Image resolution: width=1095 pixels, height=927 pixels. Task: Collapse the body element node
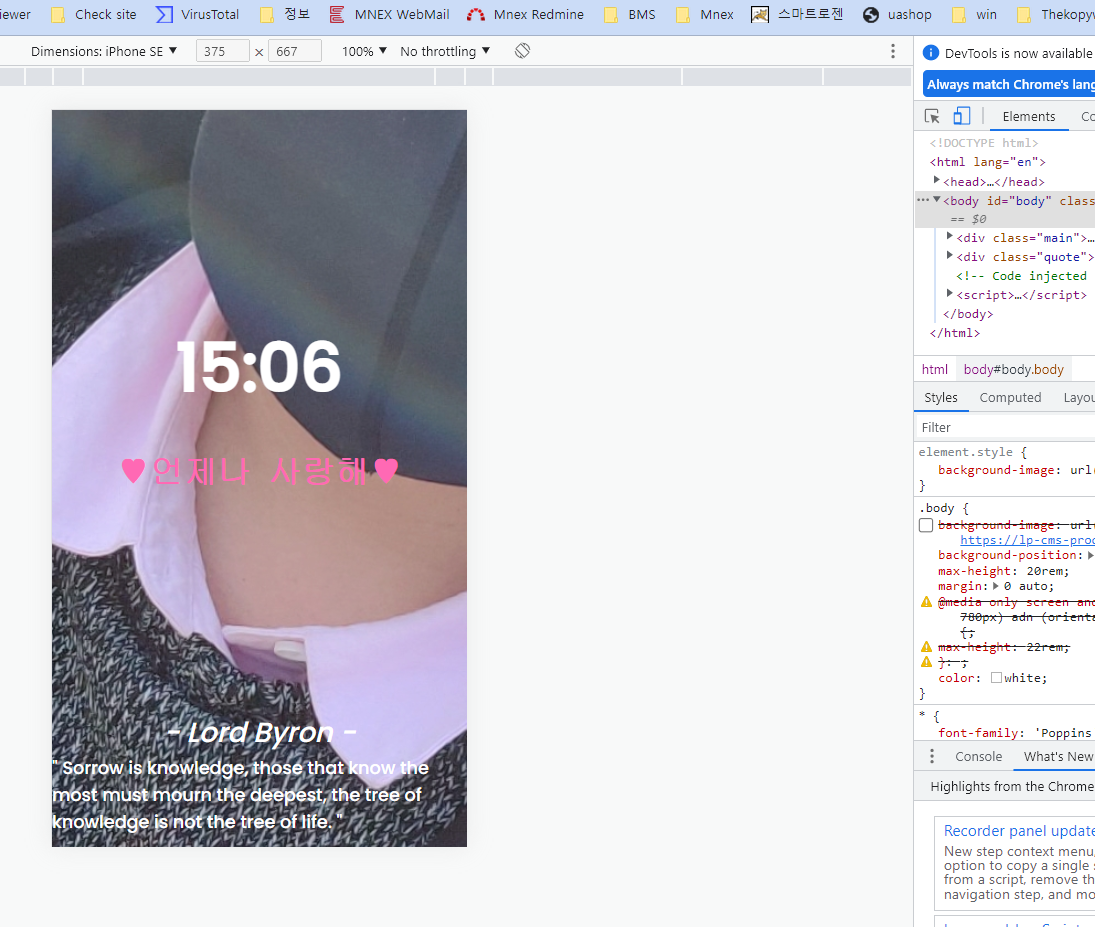(936, 200)
